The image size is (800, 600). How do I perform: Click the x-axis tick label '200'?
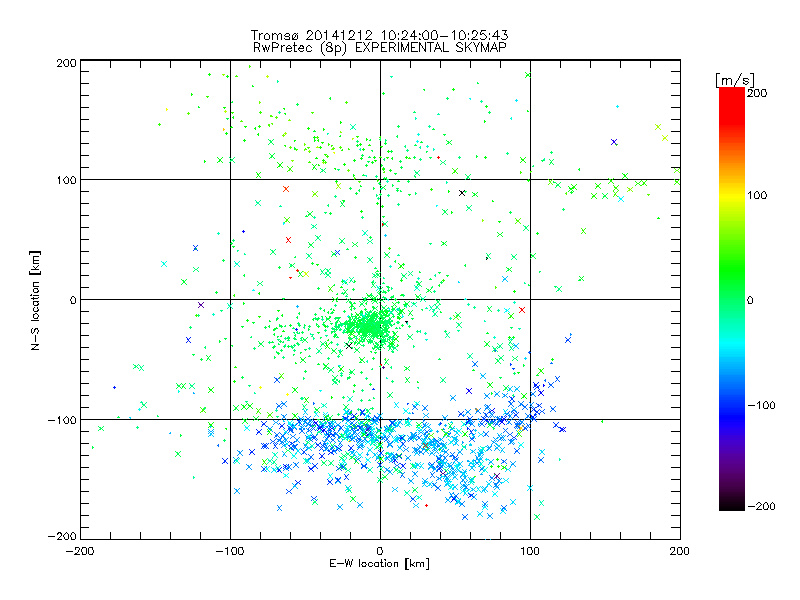coord(680,551)
